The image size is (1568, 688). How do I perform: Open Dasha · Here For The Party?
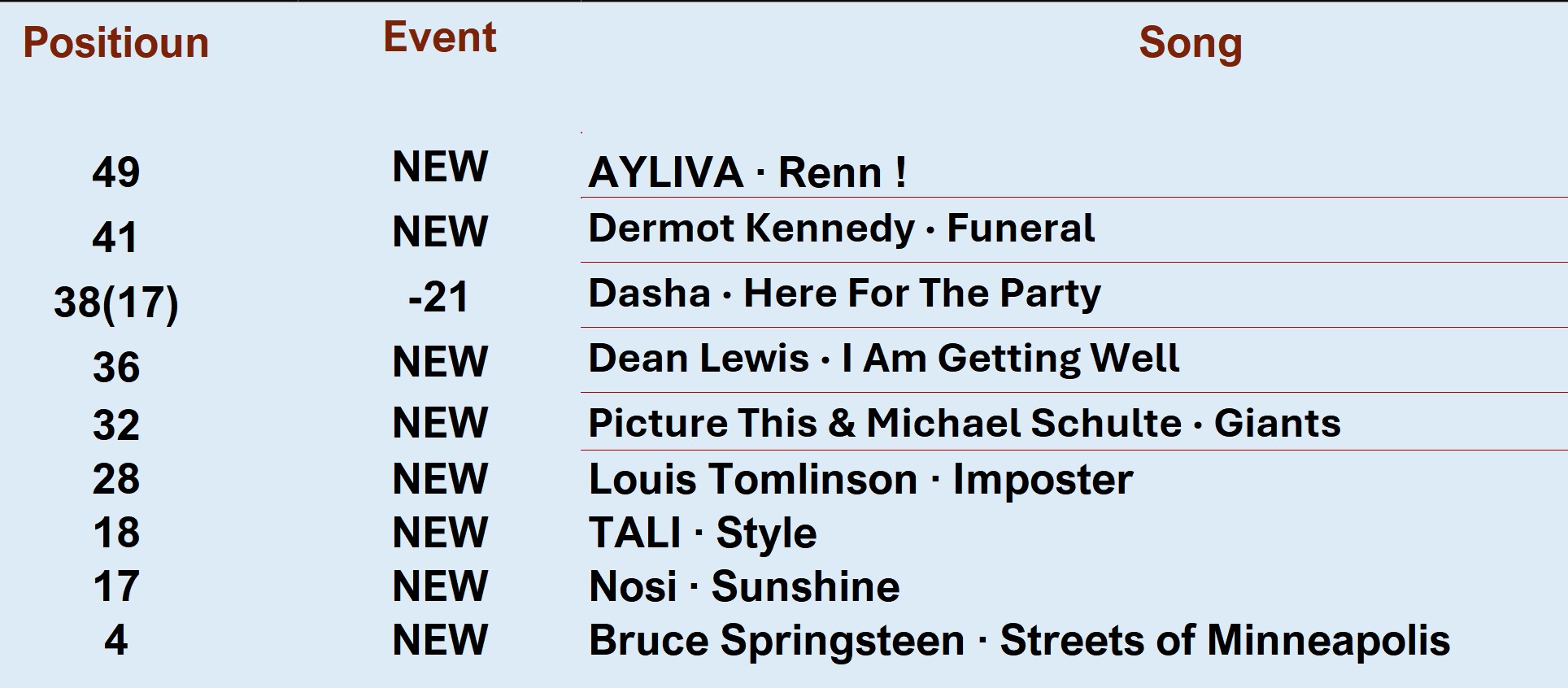click(x=844, y=294)
